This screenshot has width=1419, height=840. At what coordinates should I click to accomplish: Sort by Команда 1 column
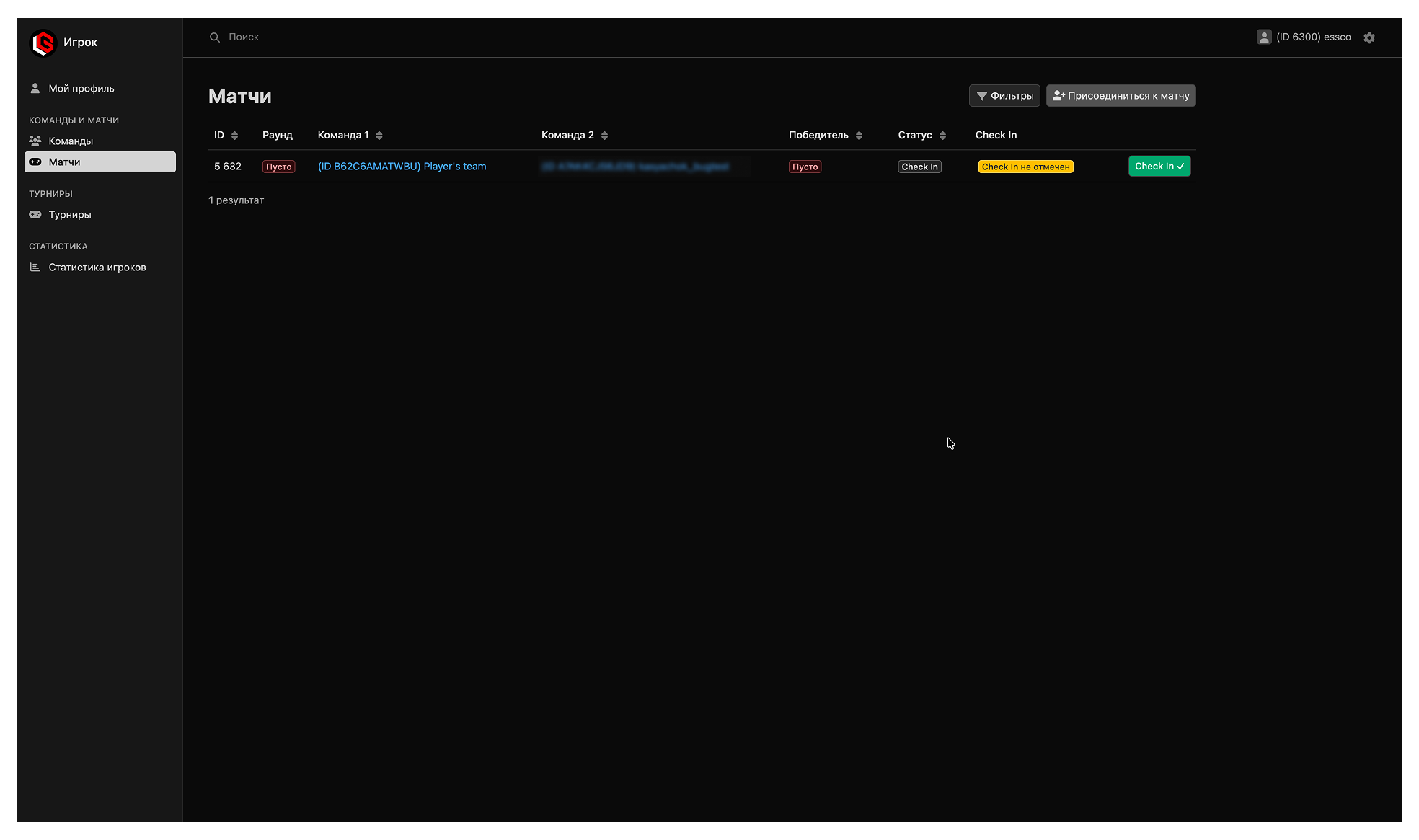pos(379,136)
